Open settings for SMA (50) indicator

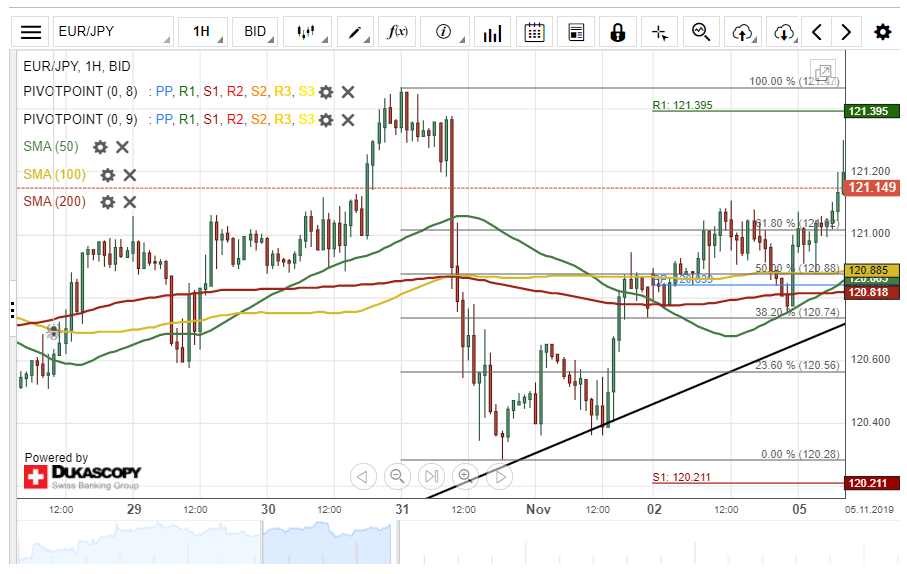click(x=100, y=147)
